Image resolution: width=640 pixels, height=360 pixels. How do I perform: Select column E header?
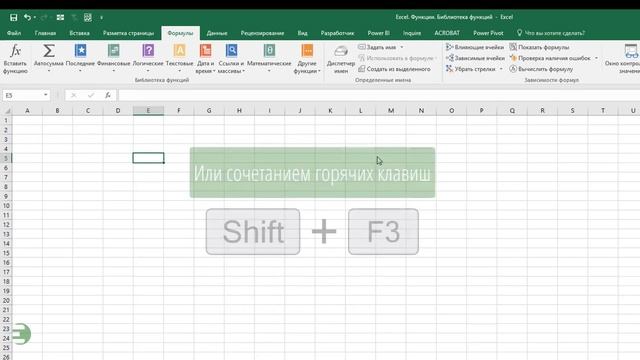click(x=148, y=111)
